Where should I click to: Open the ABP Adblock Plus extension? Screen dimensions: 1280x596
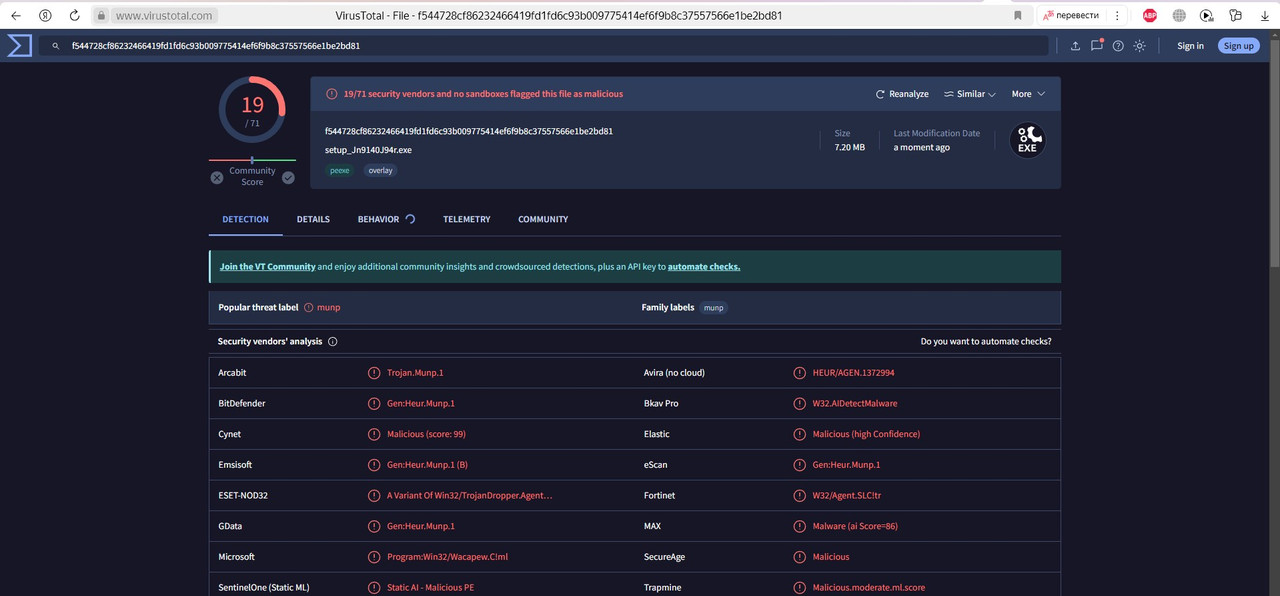(x=1150, y=15)
